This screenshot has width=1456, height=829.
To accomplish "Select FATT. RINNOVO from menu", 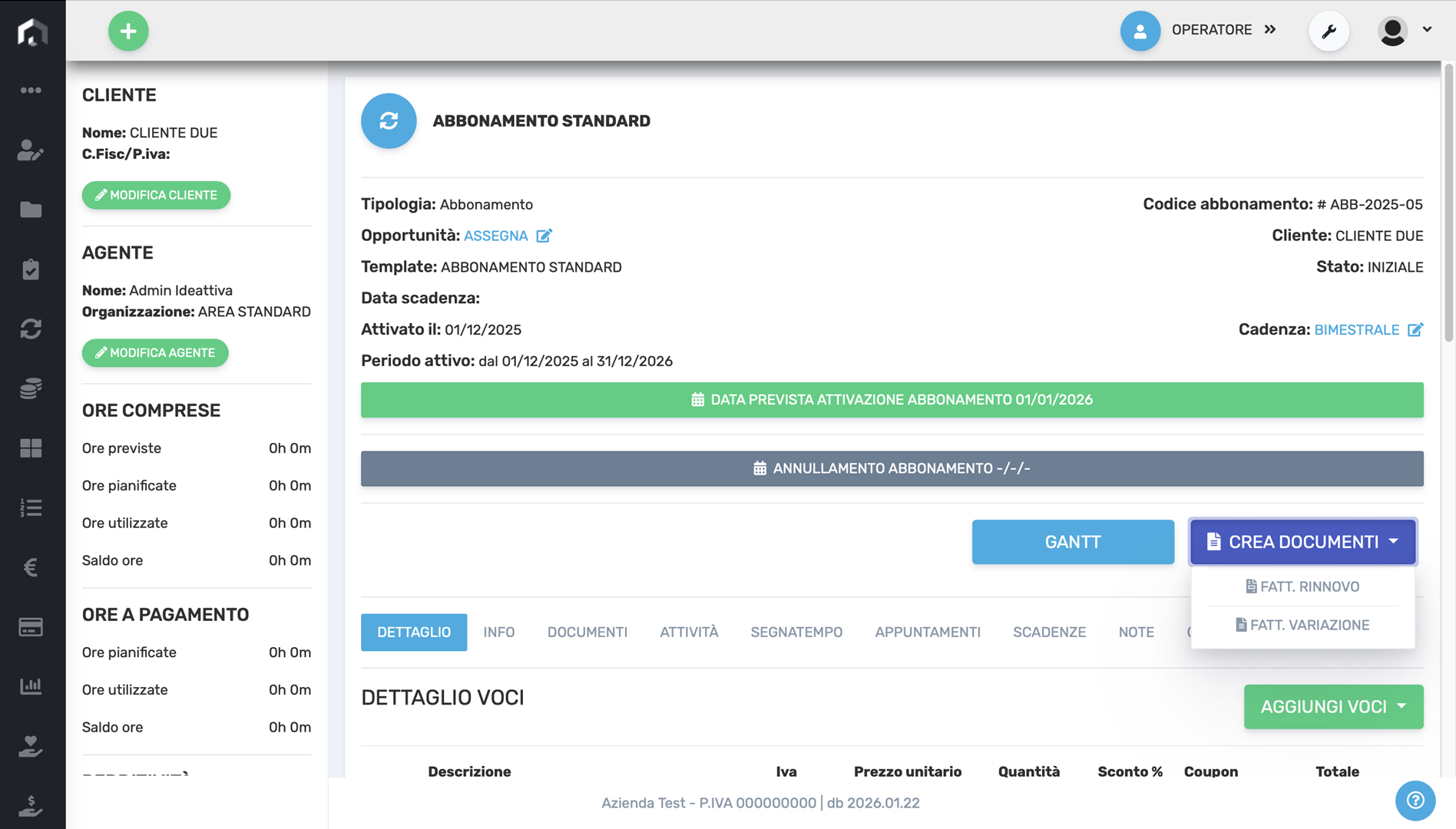I will click(1302, 586).
